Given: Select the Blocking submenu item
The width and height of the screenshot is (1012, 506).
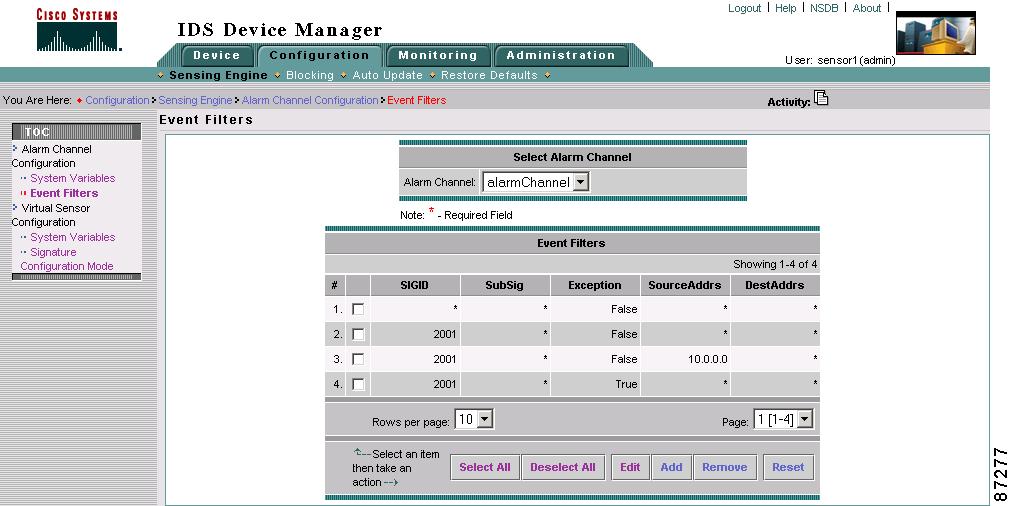Looking at the screenshot, I should (x=309, y=75).
